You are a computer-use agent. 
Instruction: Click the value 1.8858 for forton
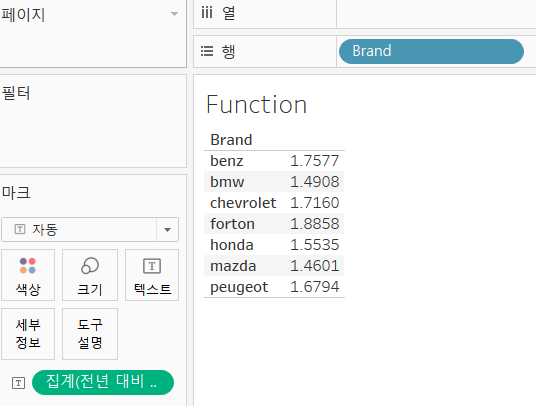click(x=314, y=224)
